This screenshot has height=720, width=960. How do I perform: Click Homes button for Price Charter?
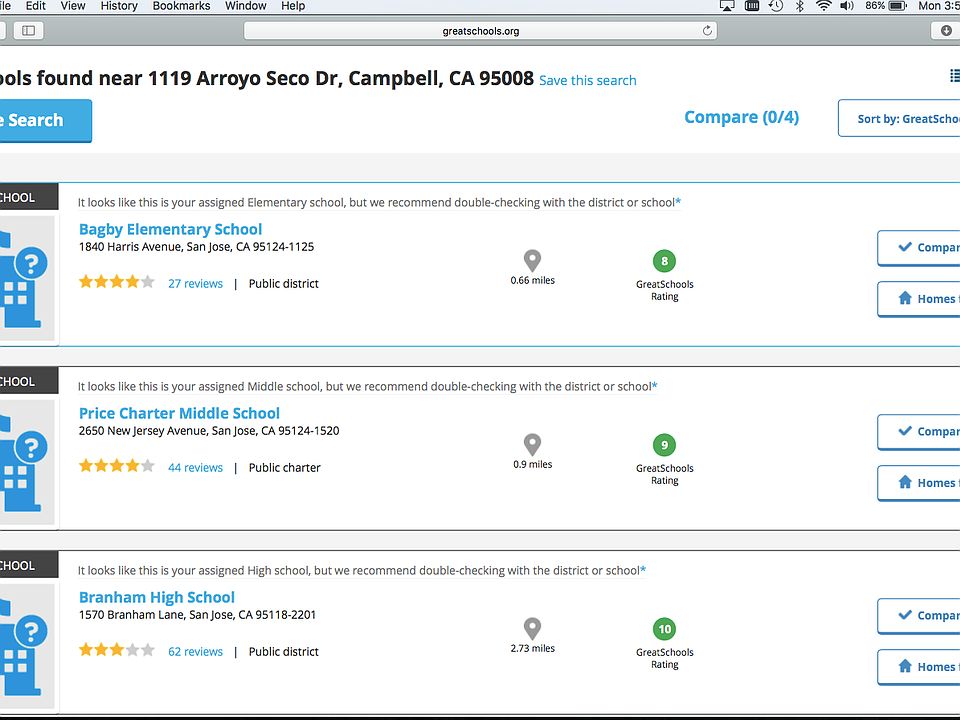point(918,483)
